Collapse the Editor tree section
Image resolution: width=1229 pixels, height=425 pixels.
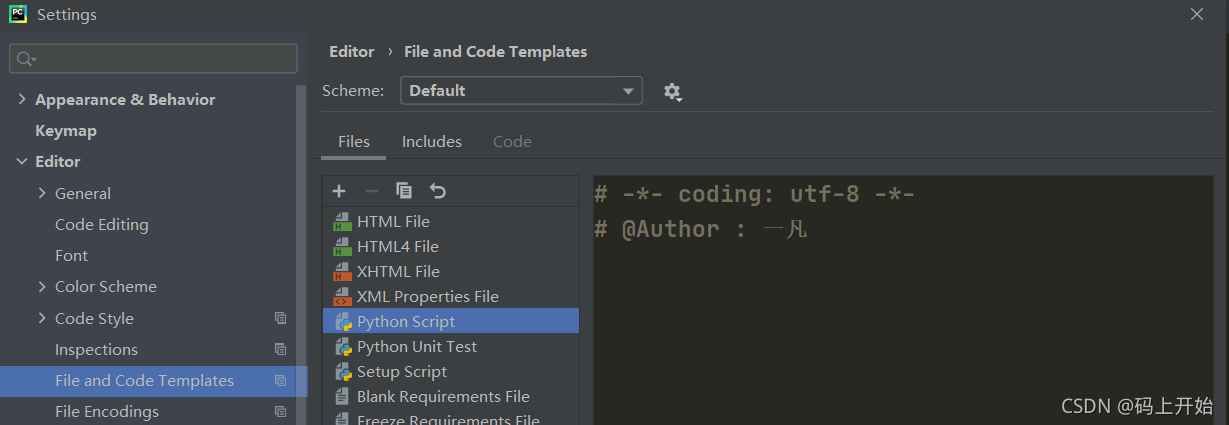[22, 162]
